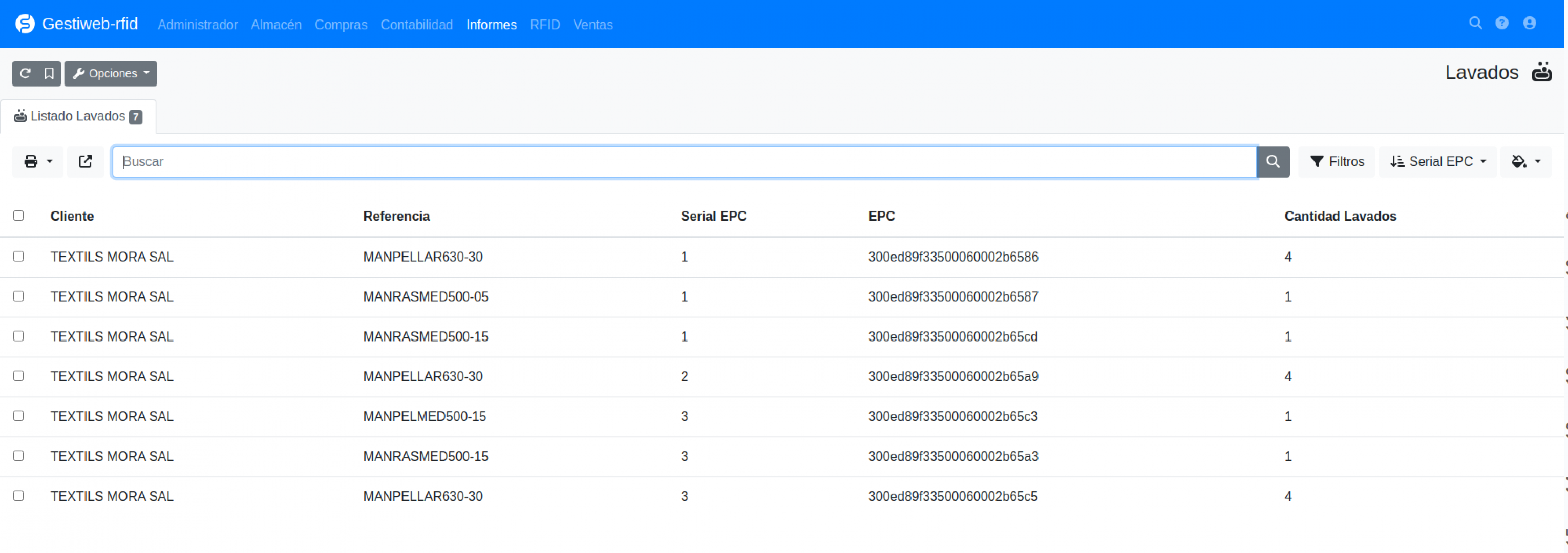
Task: Open the Filtros filter button
Action: [1337, 161]
